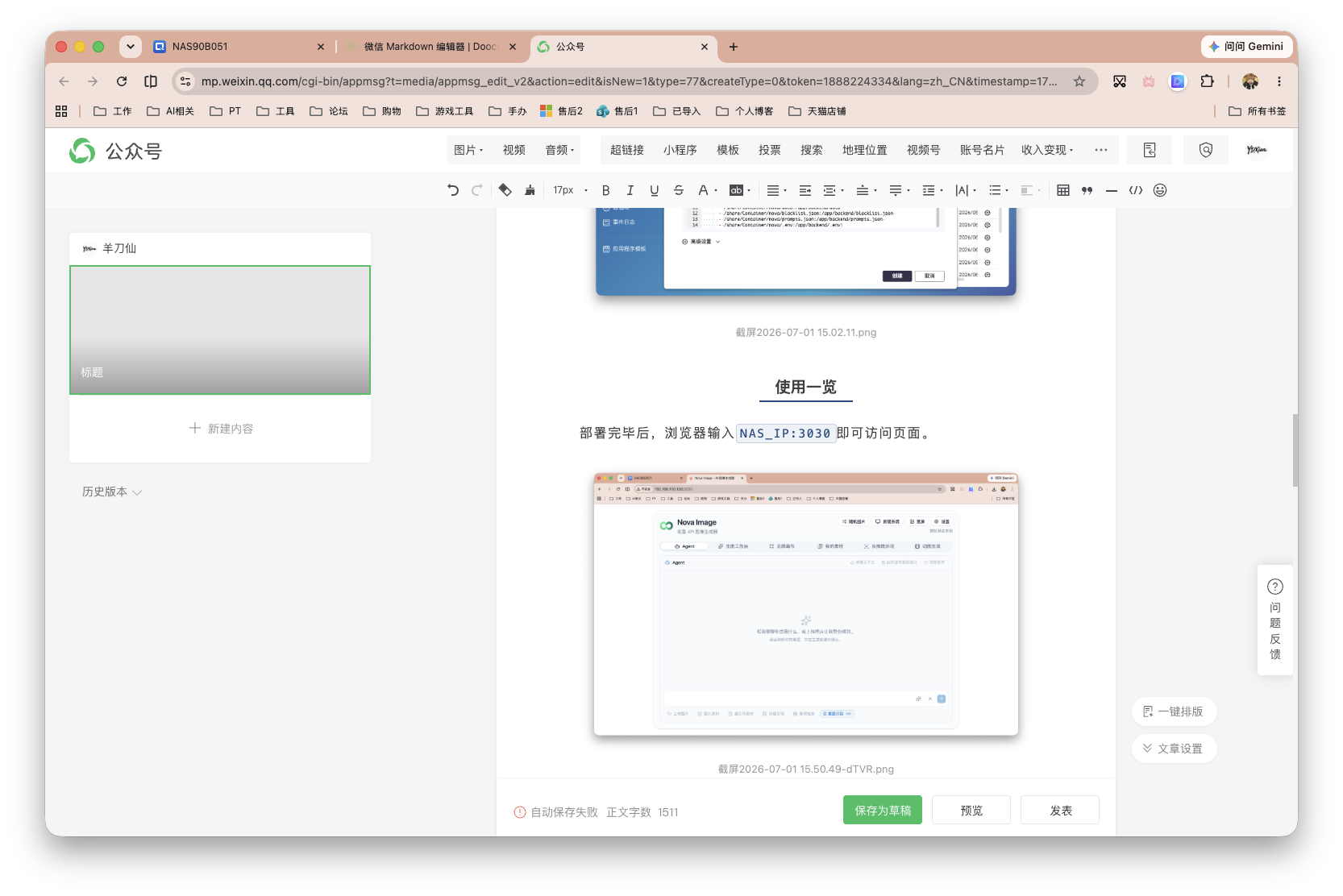Open the letter spacing dropdown

point(965,190)
